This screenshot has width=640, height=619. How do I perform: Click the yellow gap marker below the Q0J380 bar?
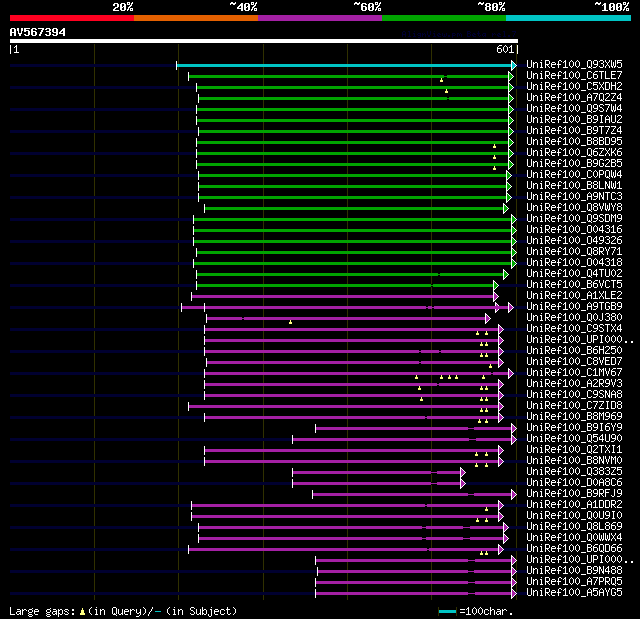click(x=290, y=322)
